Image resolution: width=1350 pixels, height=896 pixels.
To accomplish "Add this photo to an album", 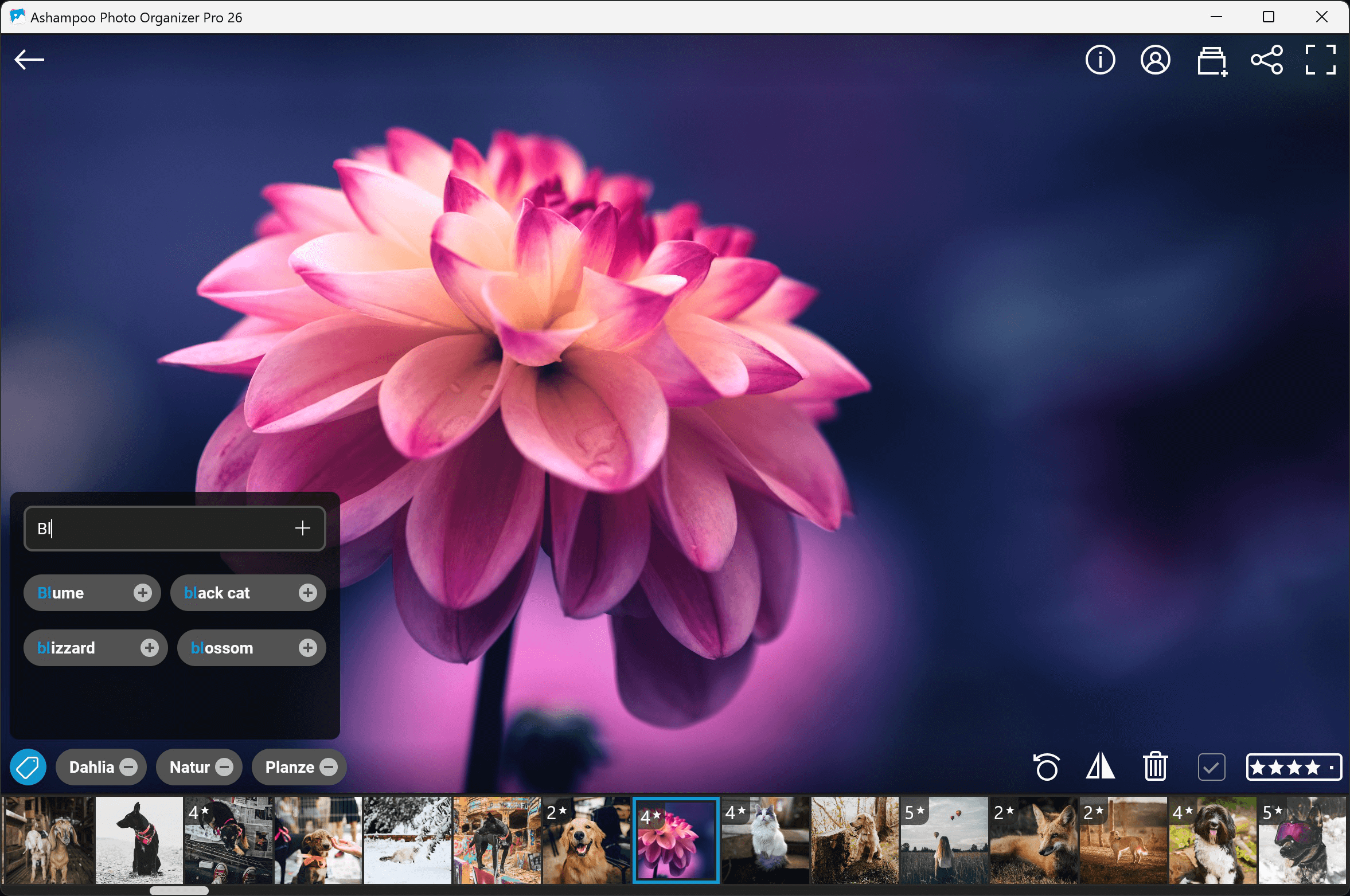I will tap(1211, 60).
